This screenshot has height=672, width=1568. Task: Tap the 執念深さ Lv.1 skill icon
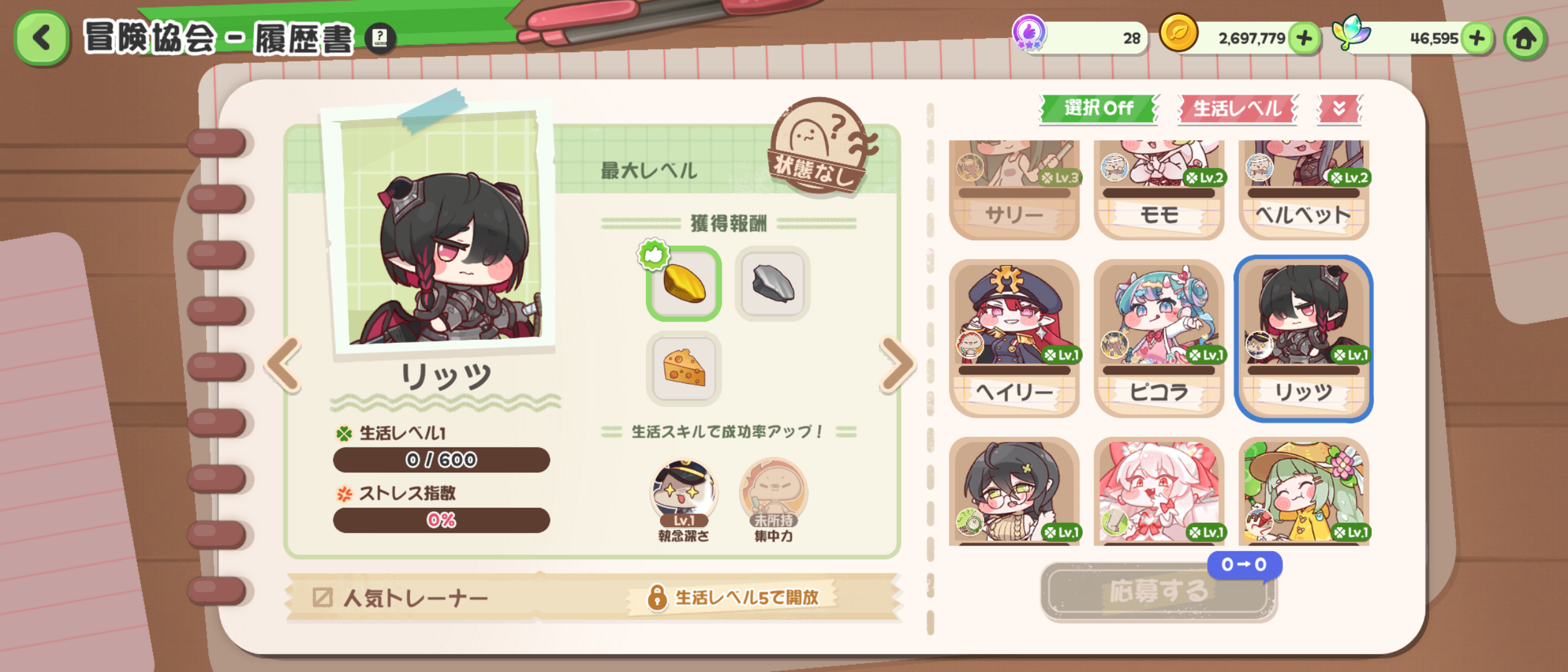click(x=684, y=493)
